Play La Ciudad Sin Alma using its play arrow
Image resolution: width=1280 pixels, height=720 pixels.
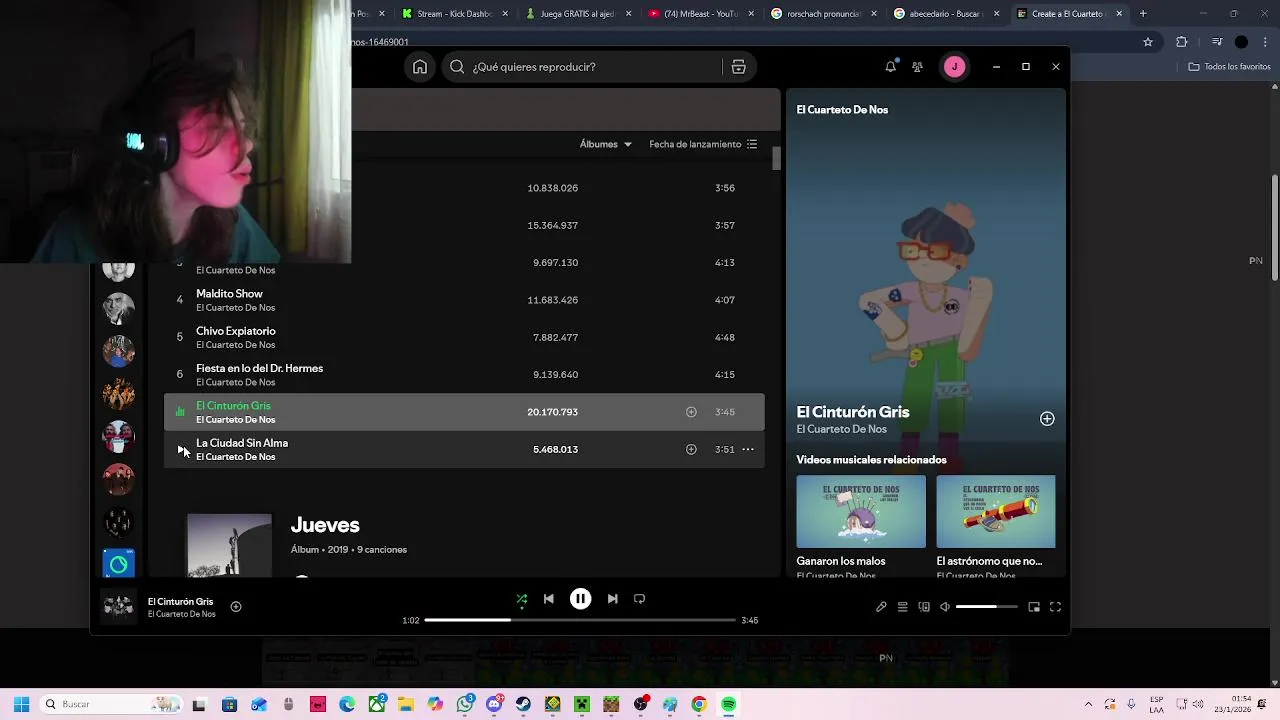(x=181, y=449)
